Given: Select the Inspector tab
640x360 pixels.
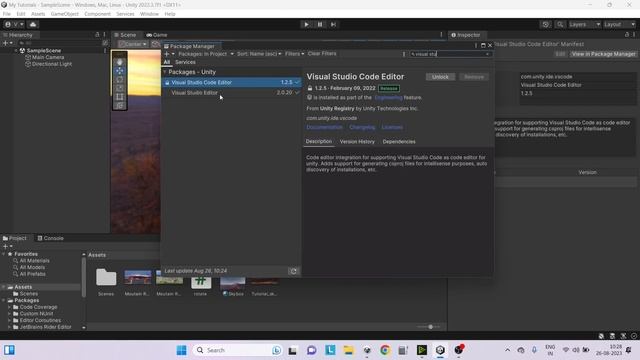Looking at the screenshot, I should click(x=466, y=35).
